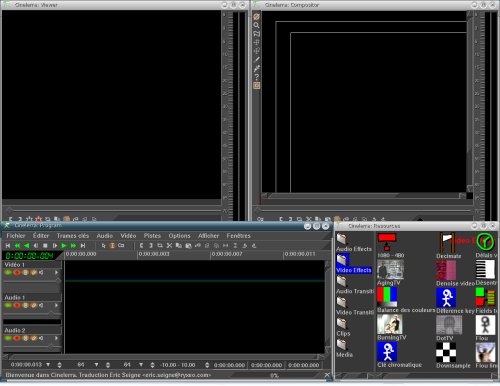Image resolution: width=500 pixels, height=386 pixels.
Task: Open the Trames clés menu
Action: (73, 236)
